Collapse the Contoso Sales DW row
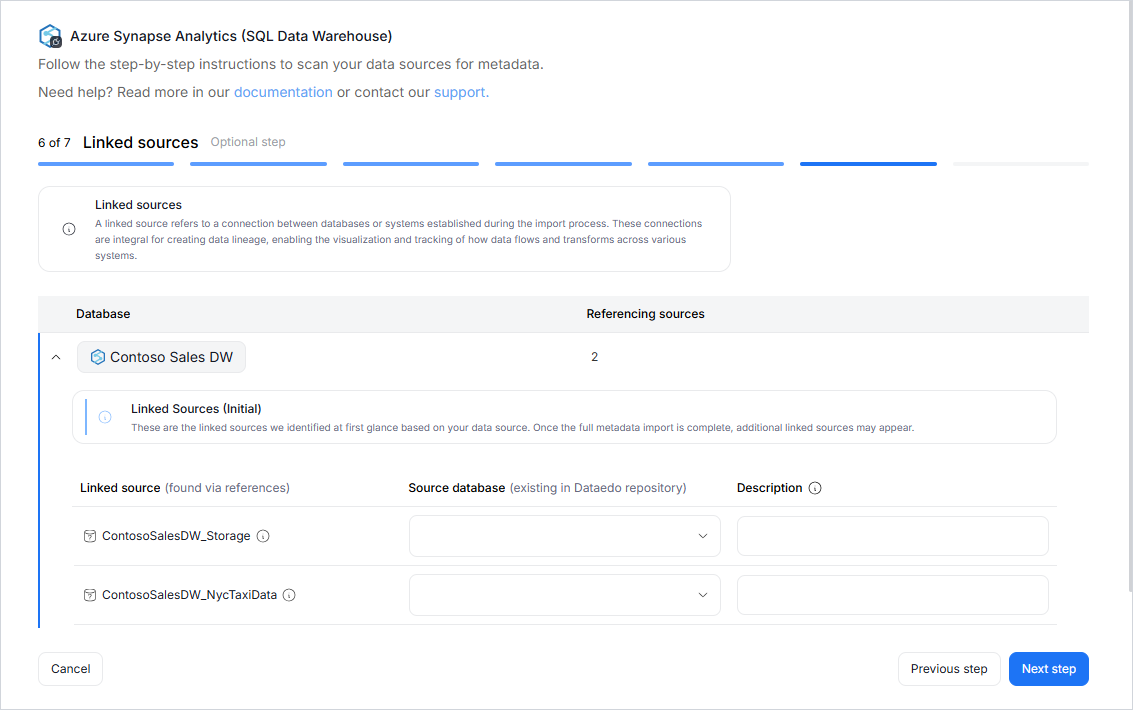 click(56, 357)
